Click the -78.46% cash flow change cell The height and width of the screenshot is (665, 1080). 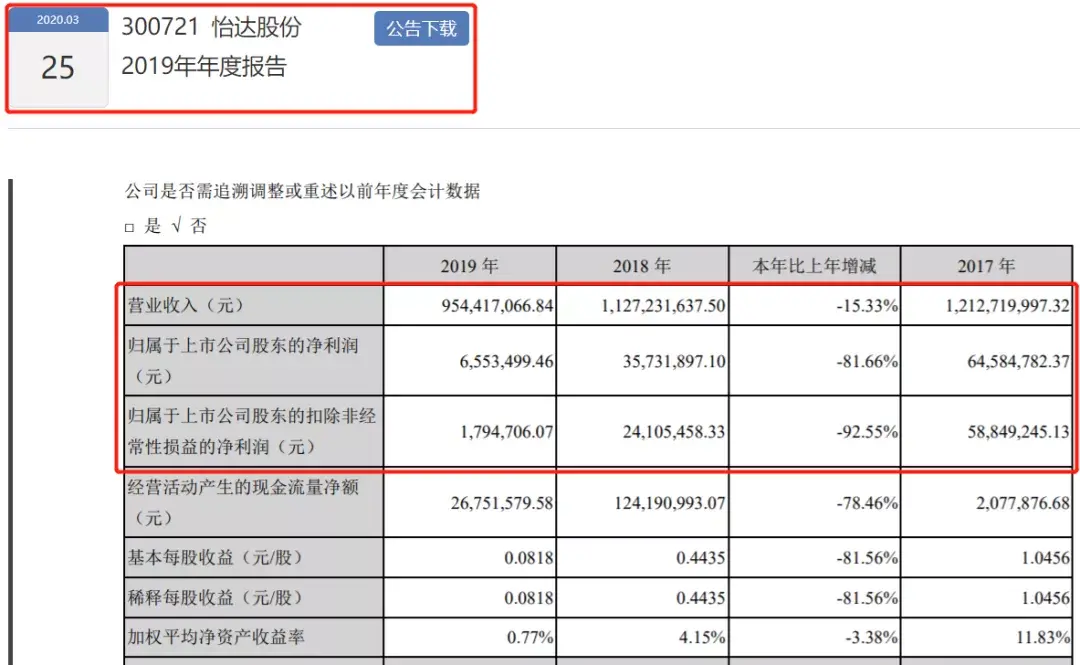[x=814, y=503]
